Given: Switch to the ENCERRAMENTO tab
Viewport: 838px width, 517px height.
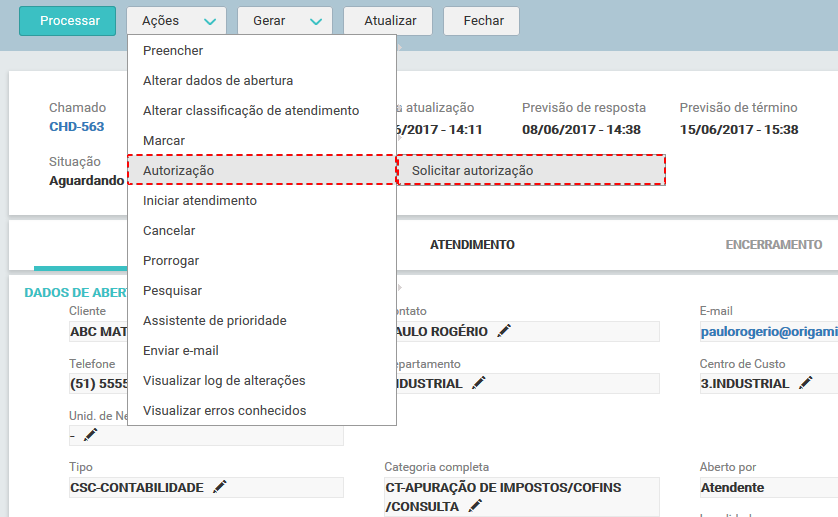Looking at the screenshot, I should [x=773, y=245].
